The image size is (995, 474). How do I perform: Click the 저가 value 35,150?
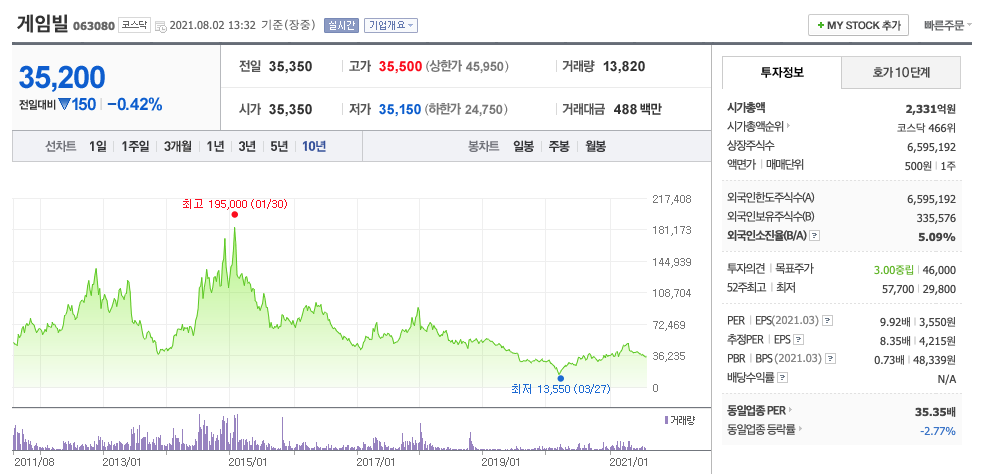[x=400, y=109]
